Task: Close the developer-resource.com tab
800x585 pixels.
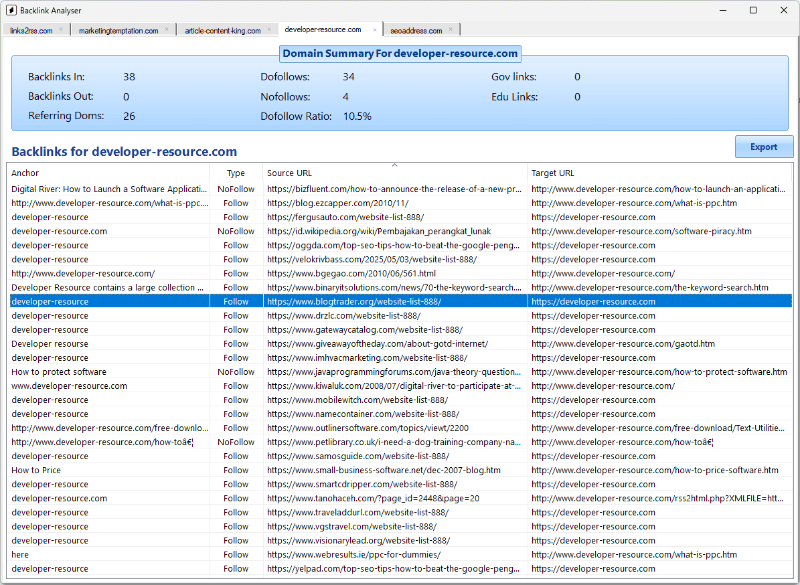Action: (x=374, y=30)
